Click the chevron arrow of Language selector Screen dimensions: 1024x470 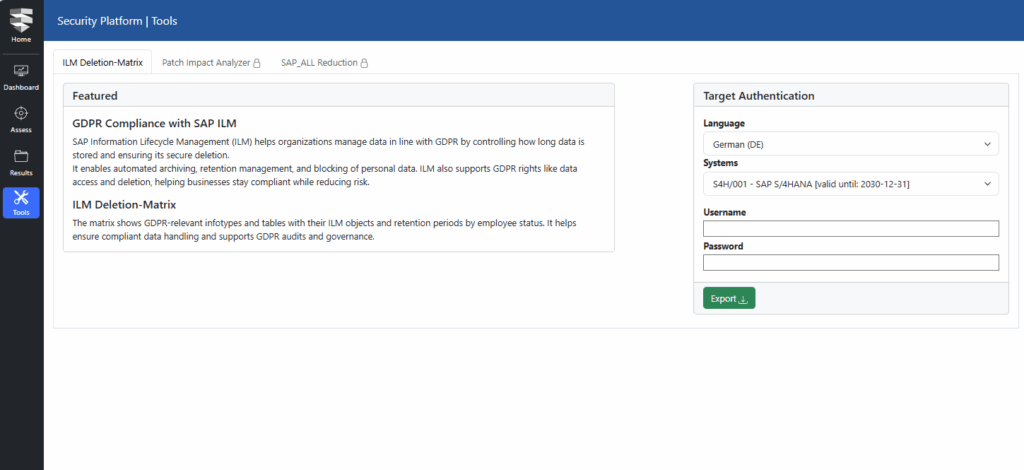coord(988,145)
